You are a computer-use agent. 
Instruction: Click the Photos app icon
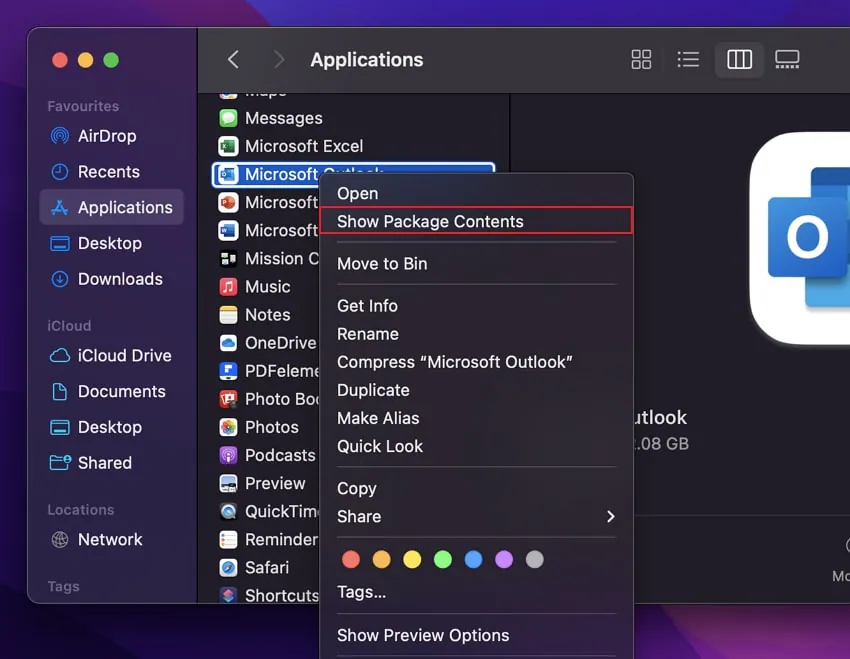point(228,427)
